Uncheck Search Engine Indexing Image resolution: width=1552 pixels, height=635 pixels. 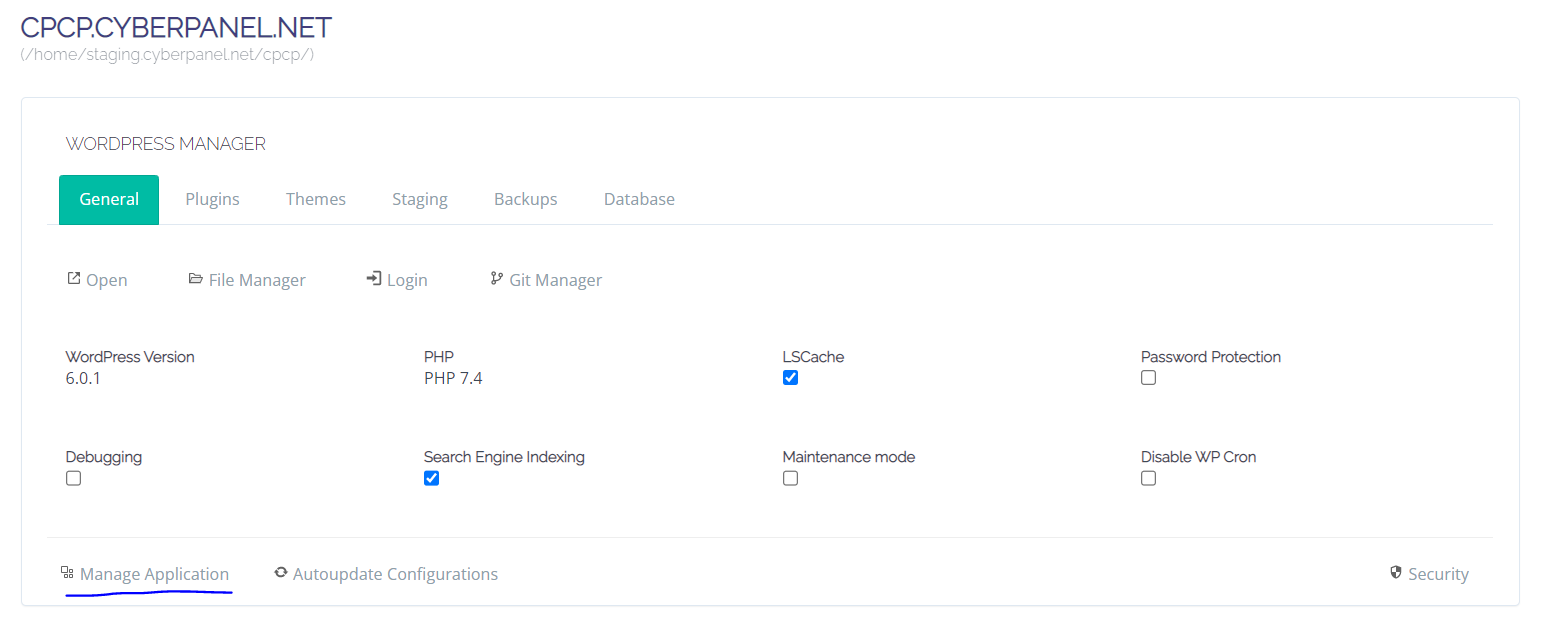click(431, 478)
